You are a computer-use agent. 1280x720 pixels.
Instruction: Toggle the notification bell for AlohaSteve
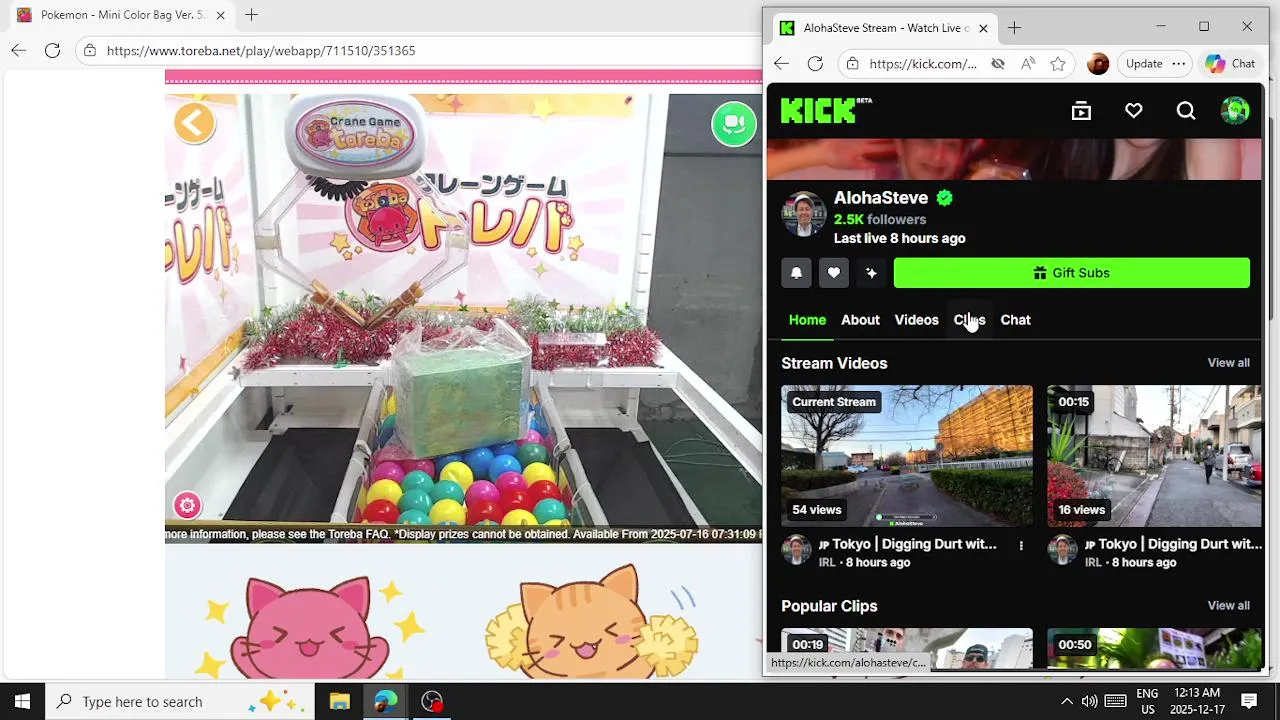point(797,273)
